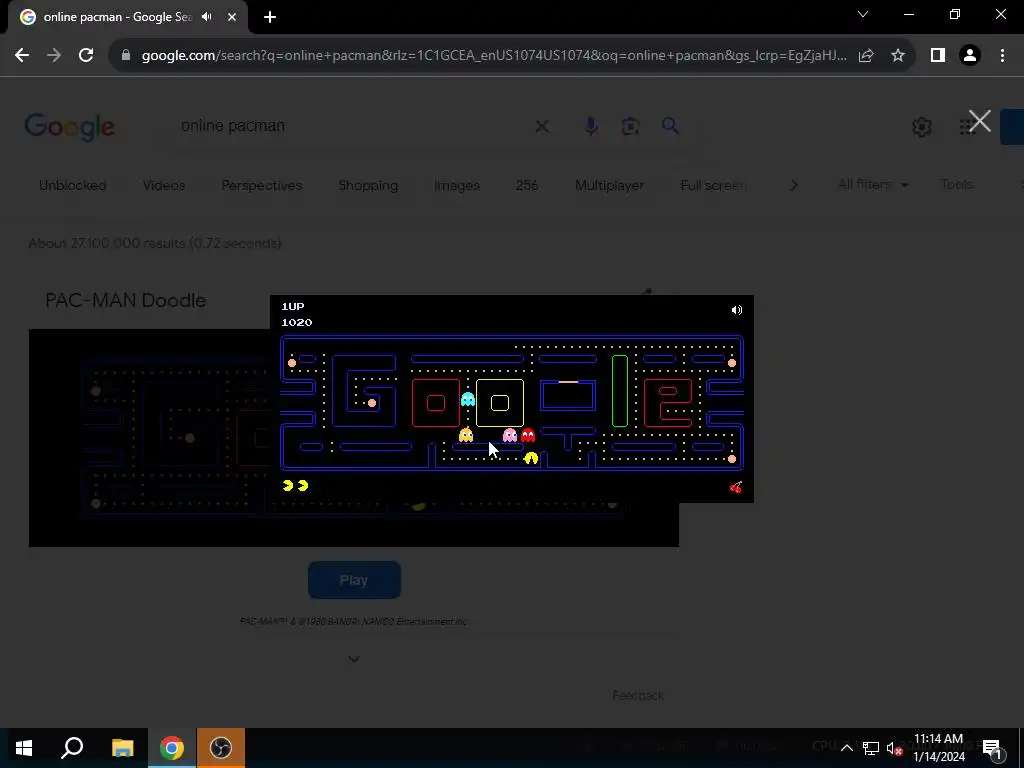This screenshot has width=1024, height=768.
Task: Open the notification center icon
Action: pyautogui.click(x=992, y=748)
